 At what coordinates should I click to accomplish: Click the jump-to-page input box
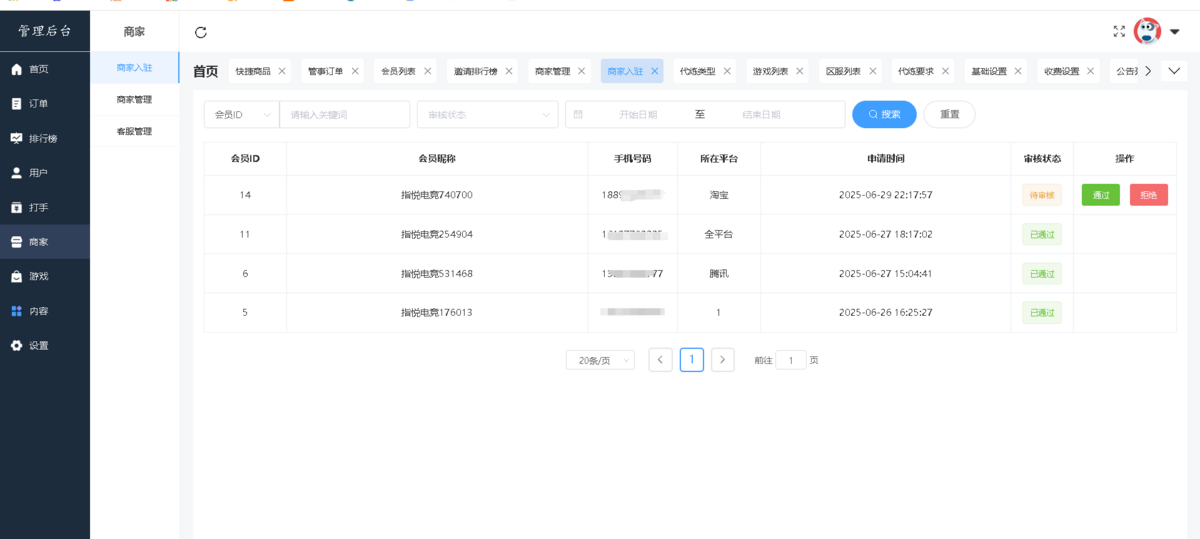point(791,360)
